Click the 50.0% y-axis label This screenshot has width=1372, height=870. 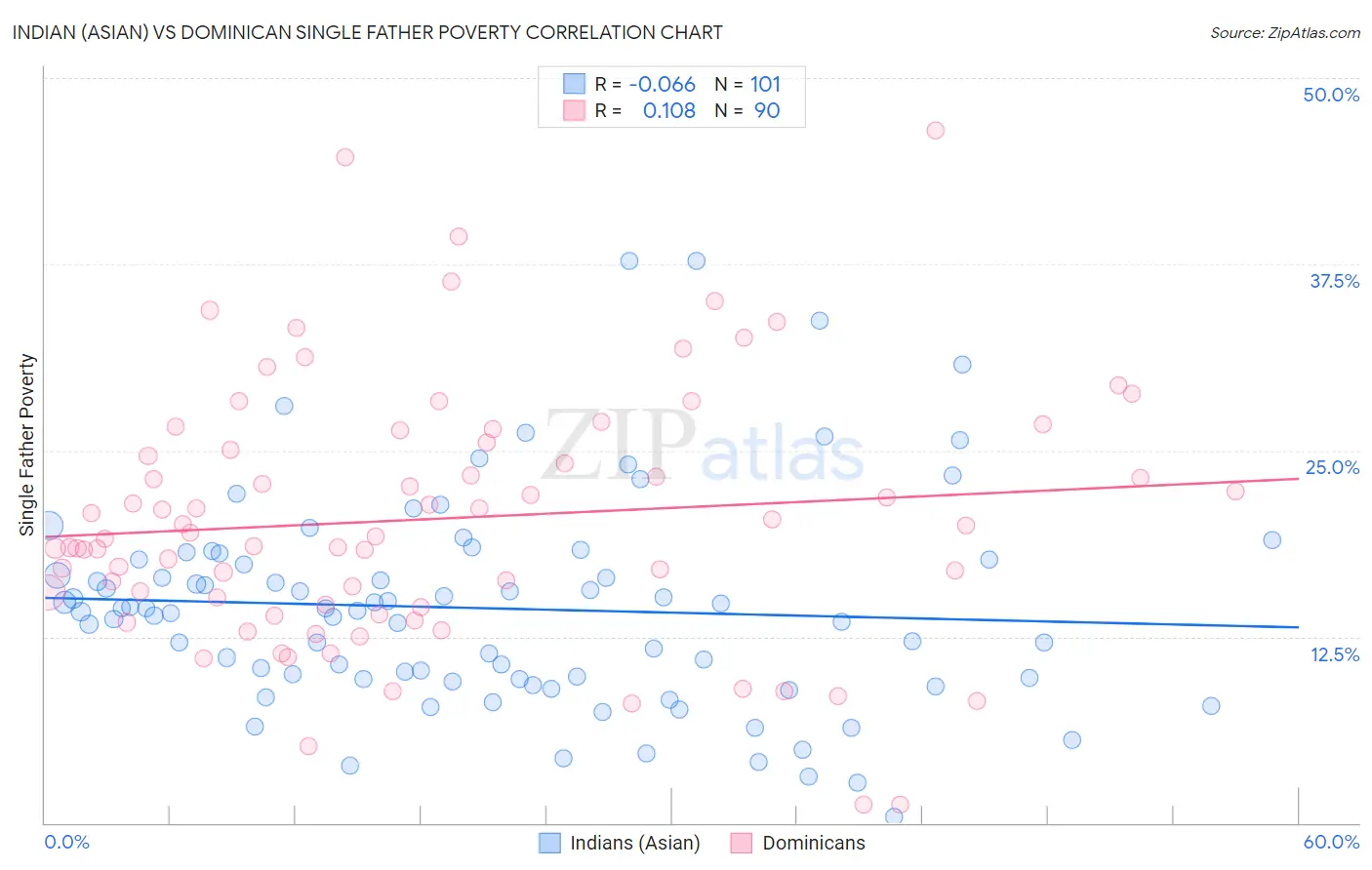point(1331,95)
